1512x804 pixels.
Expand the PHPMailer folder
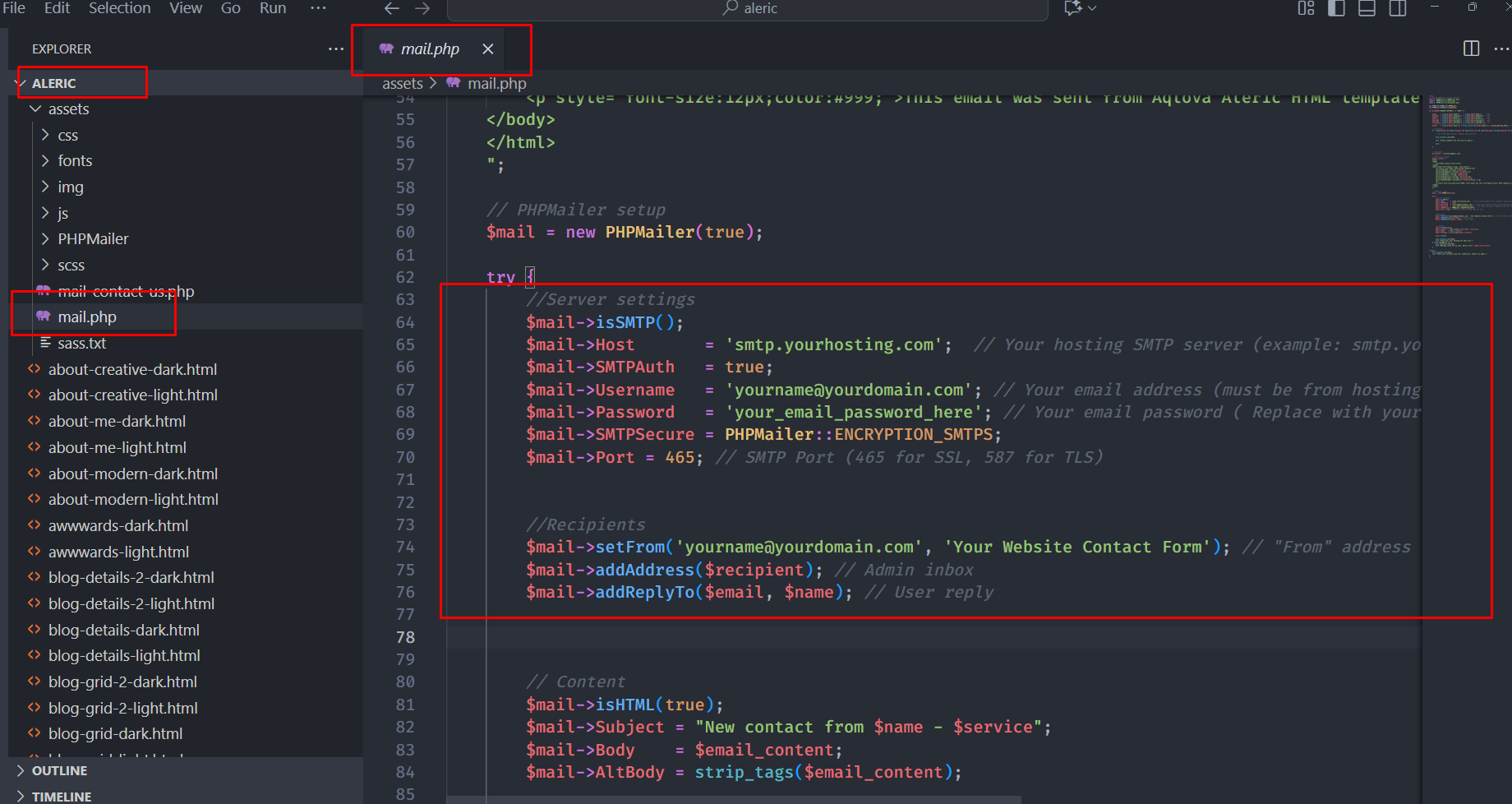(x=93, y=239)
